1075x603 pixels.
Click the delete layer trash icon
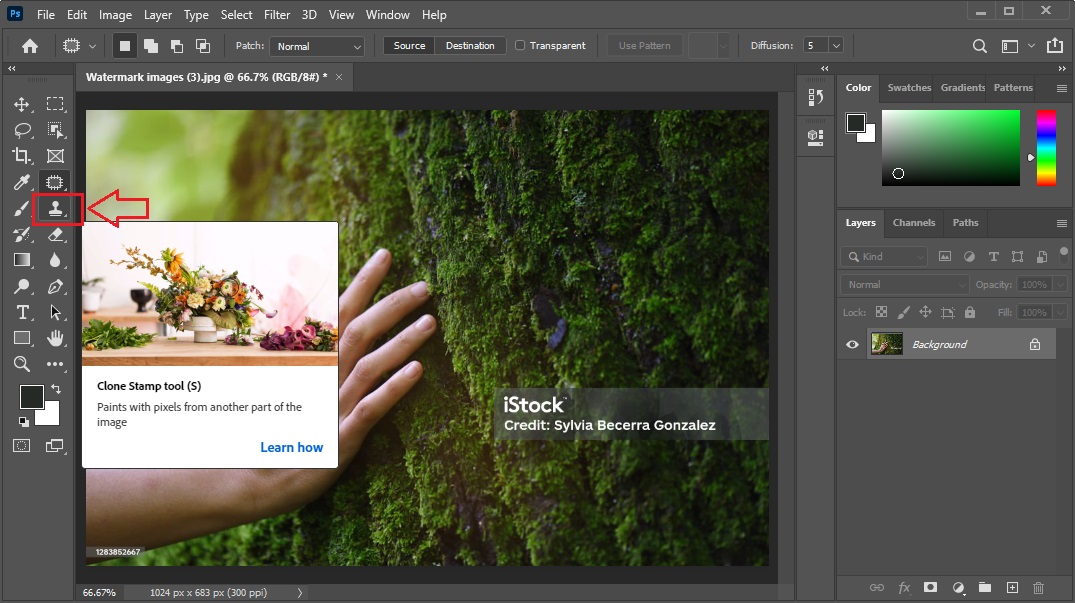[1038, 587]
